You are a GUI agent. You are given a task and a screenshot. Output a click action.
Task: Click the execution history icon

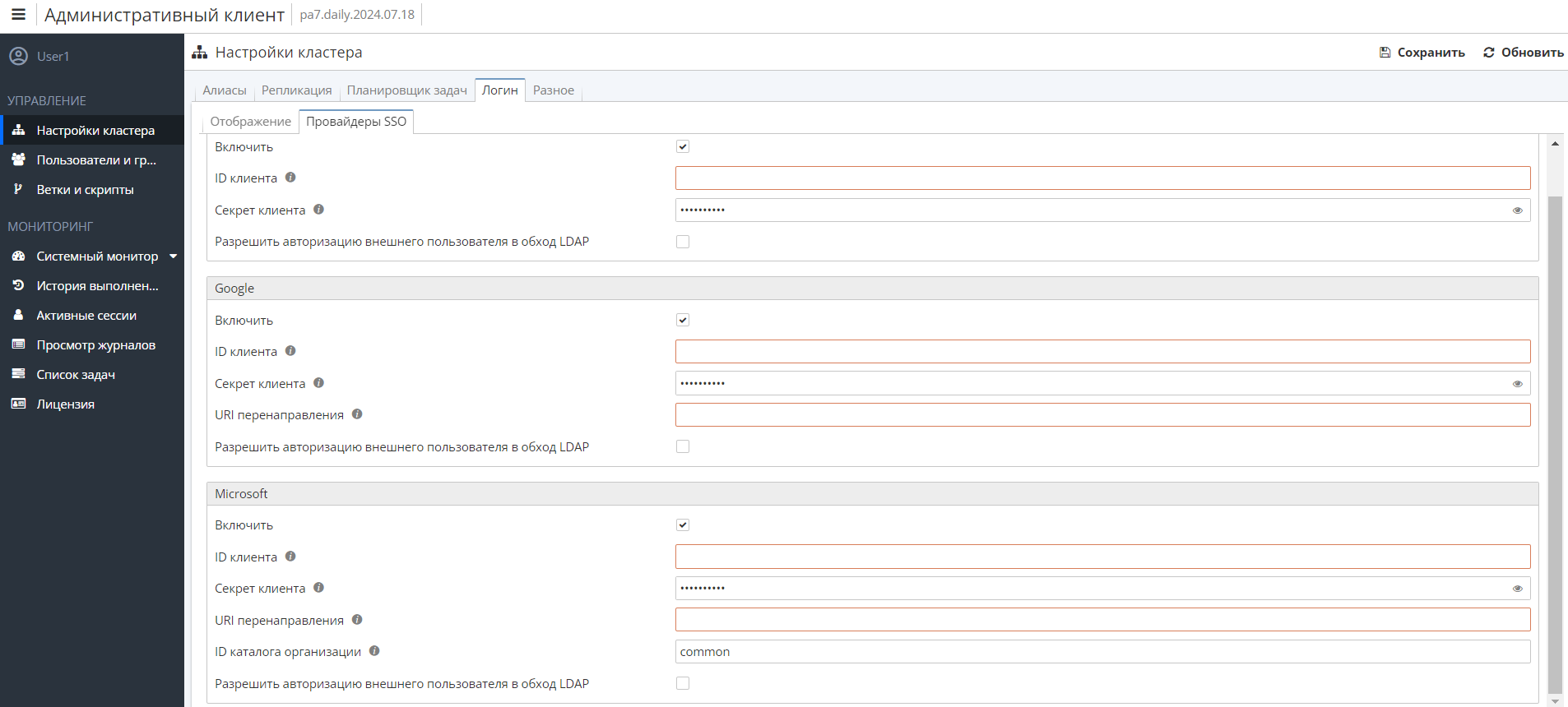tap(18, 285)
